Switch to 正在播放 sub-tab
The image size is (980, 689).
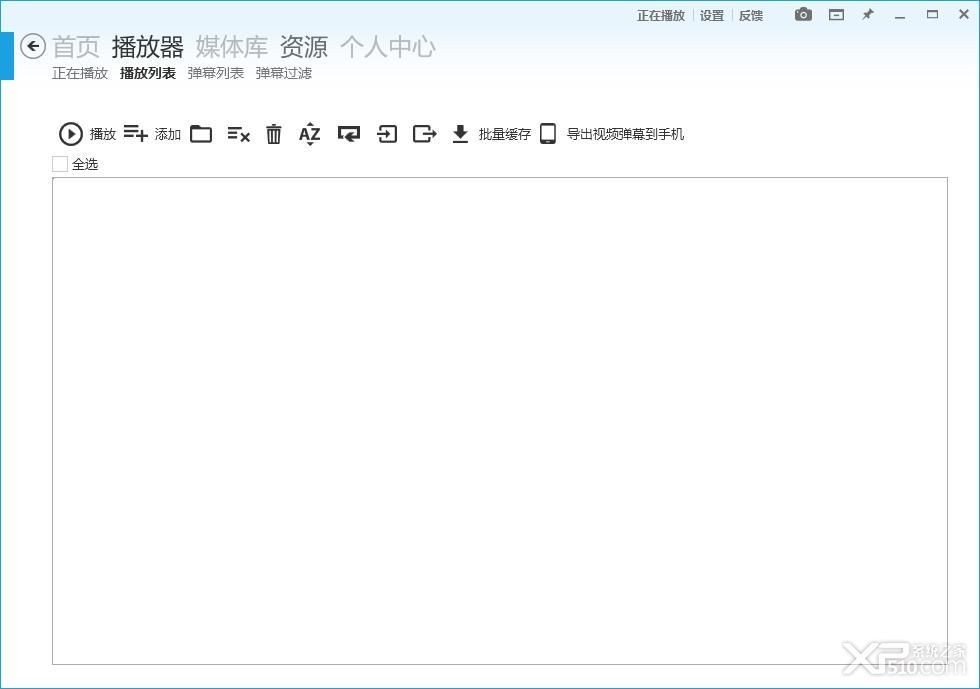[80, 73]
